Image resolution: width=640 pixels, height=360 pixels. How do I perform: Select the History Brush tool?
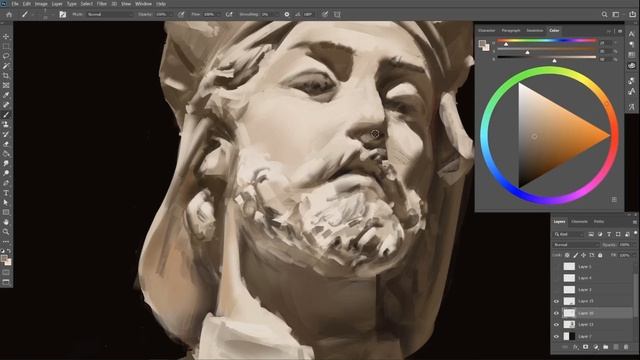point(6,134)
